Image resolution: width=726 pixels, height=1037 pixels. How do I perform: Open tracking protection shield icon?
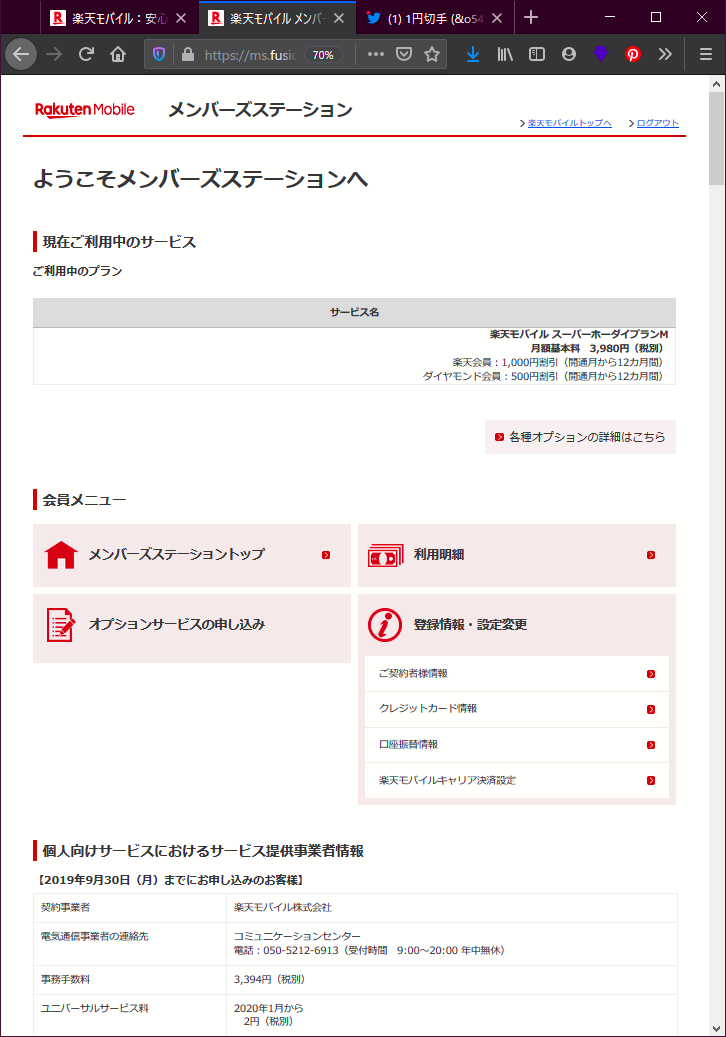159,54
